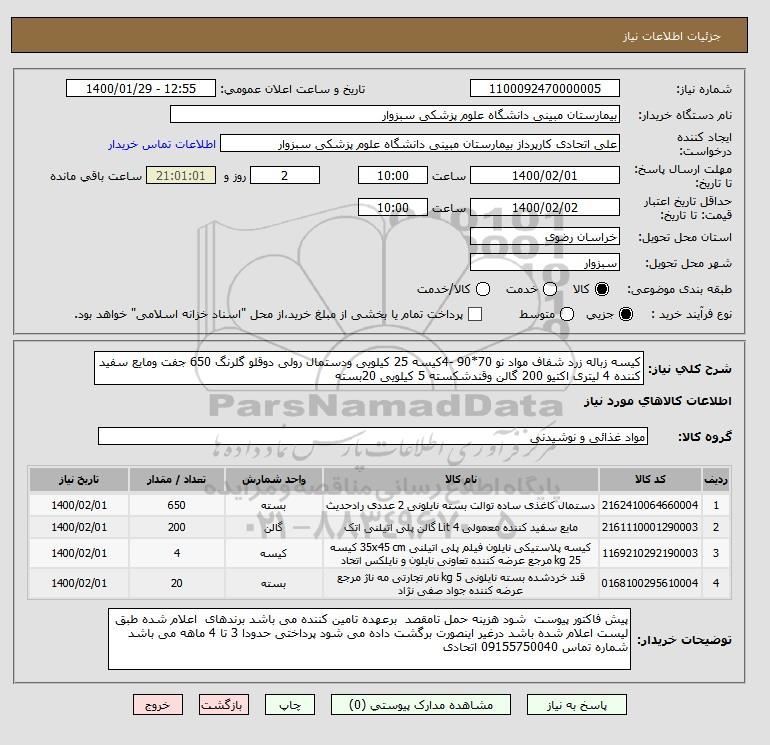Click the general need description text box
Screen dimensions: 770x745
(x=369, y=368)
